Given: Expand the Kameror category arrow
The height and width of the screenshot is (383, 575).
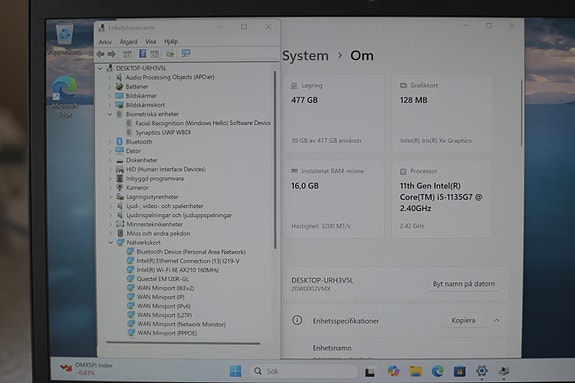Looking at the screenshot, I should coord(110,188).
